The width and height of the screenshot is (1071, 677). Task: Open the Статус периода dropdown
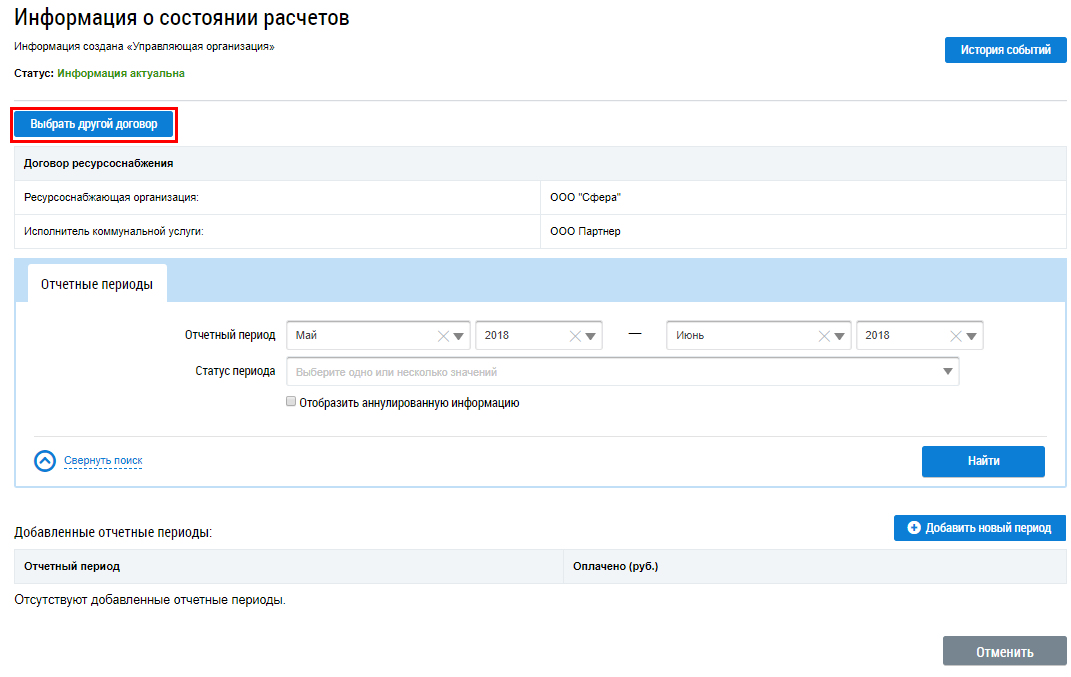[x=947, y=372]
